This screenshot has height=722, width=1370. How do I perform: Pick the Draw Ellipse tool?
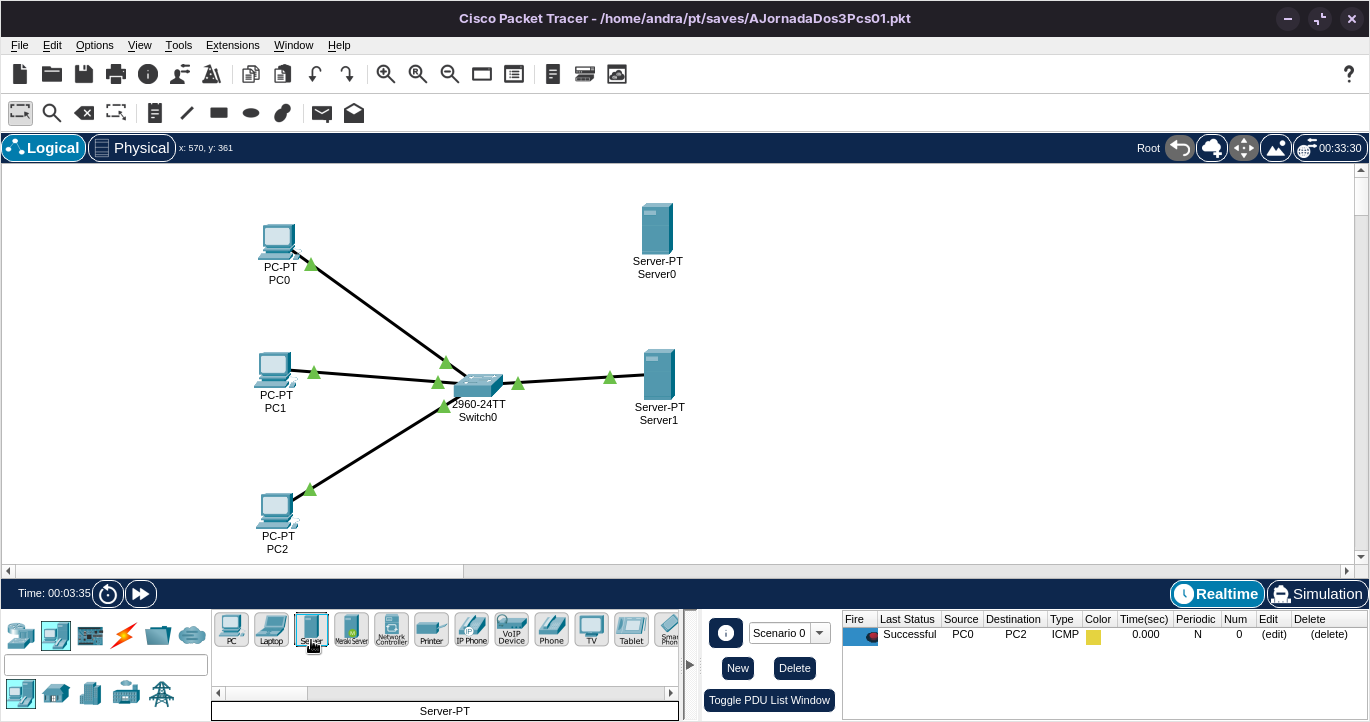coord(251,113)
